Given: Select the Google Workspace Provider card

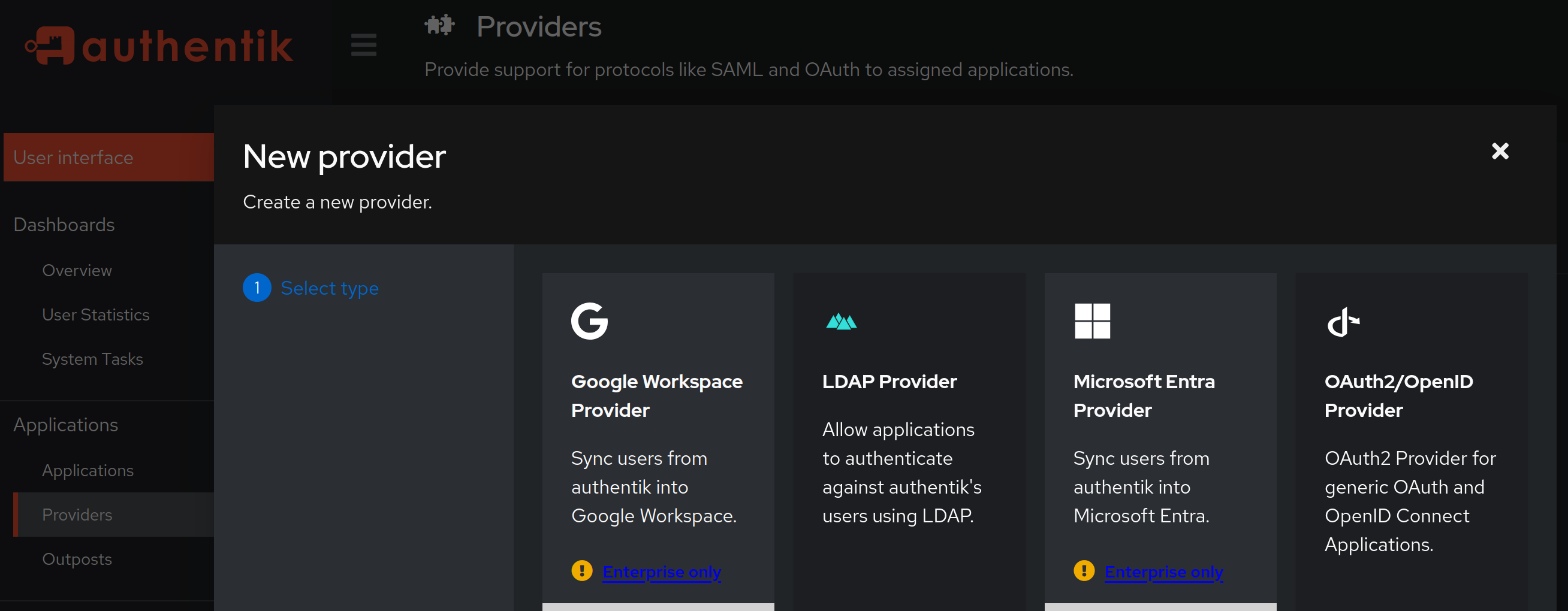Looking at the screenshot, I should (658, 442).
